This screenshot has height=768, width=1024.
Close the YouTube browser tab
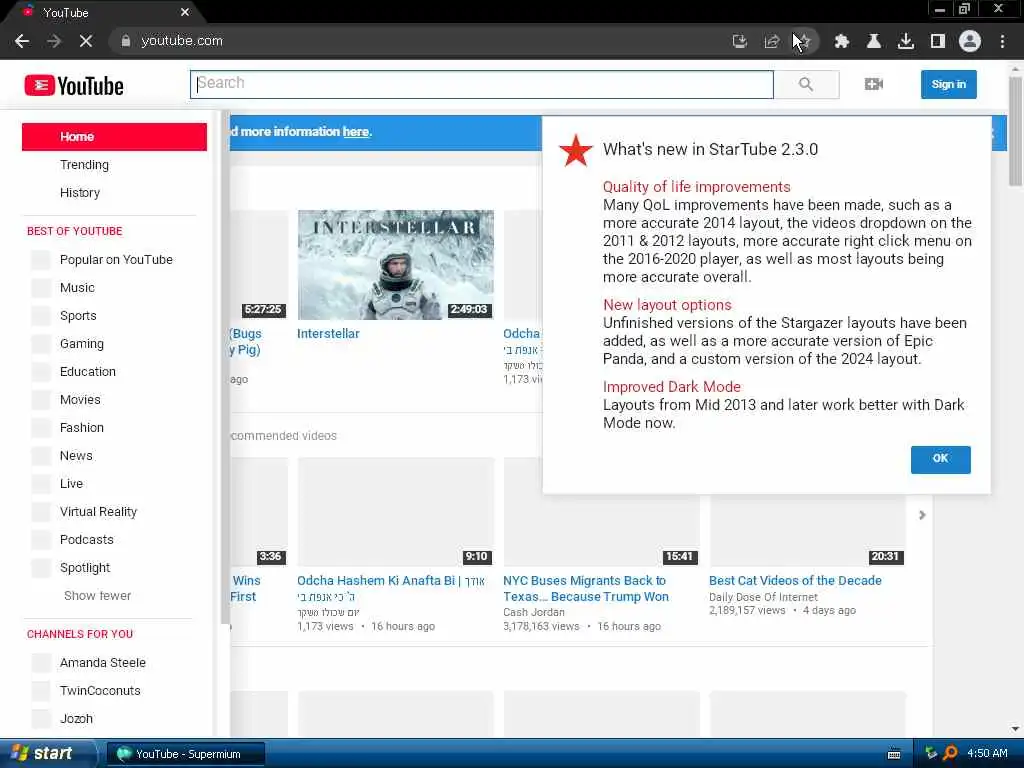185,12
